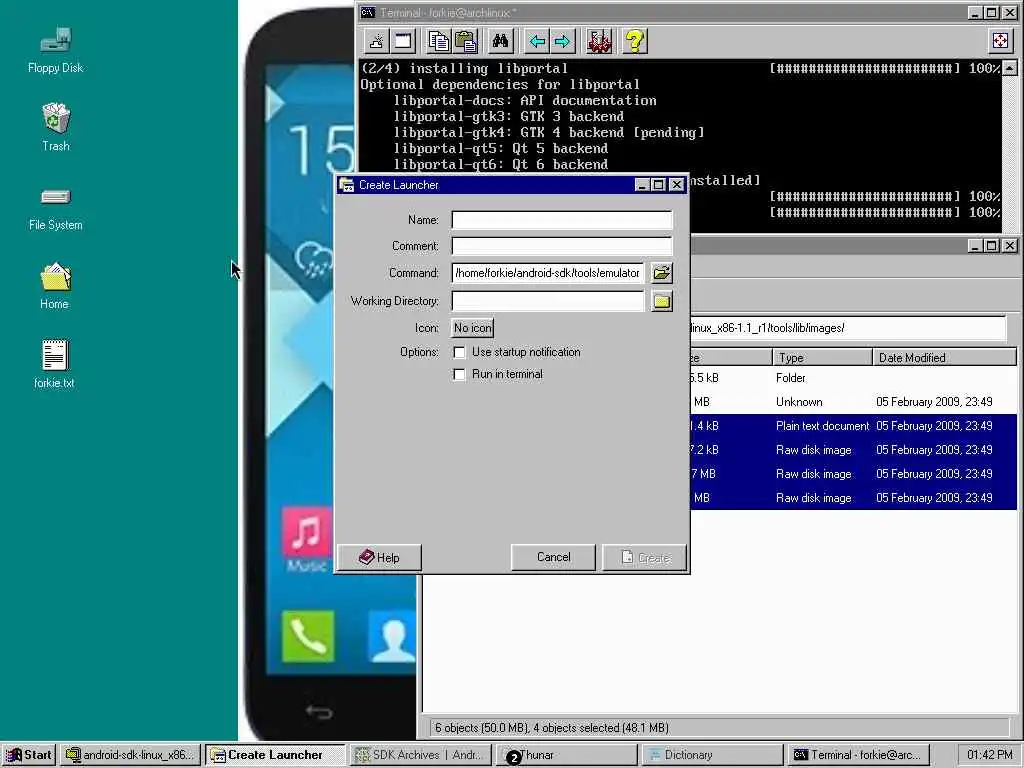Enable Use startup notification checkbox
1024x768 pixels.
pos(460,353)
